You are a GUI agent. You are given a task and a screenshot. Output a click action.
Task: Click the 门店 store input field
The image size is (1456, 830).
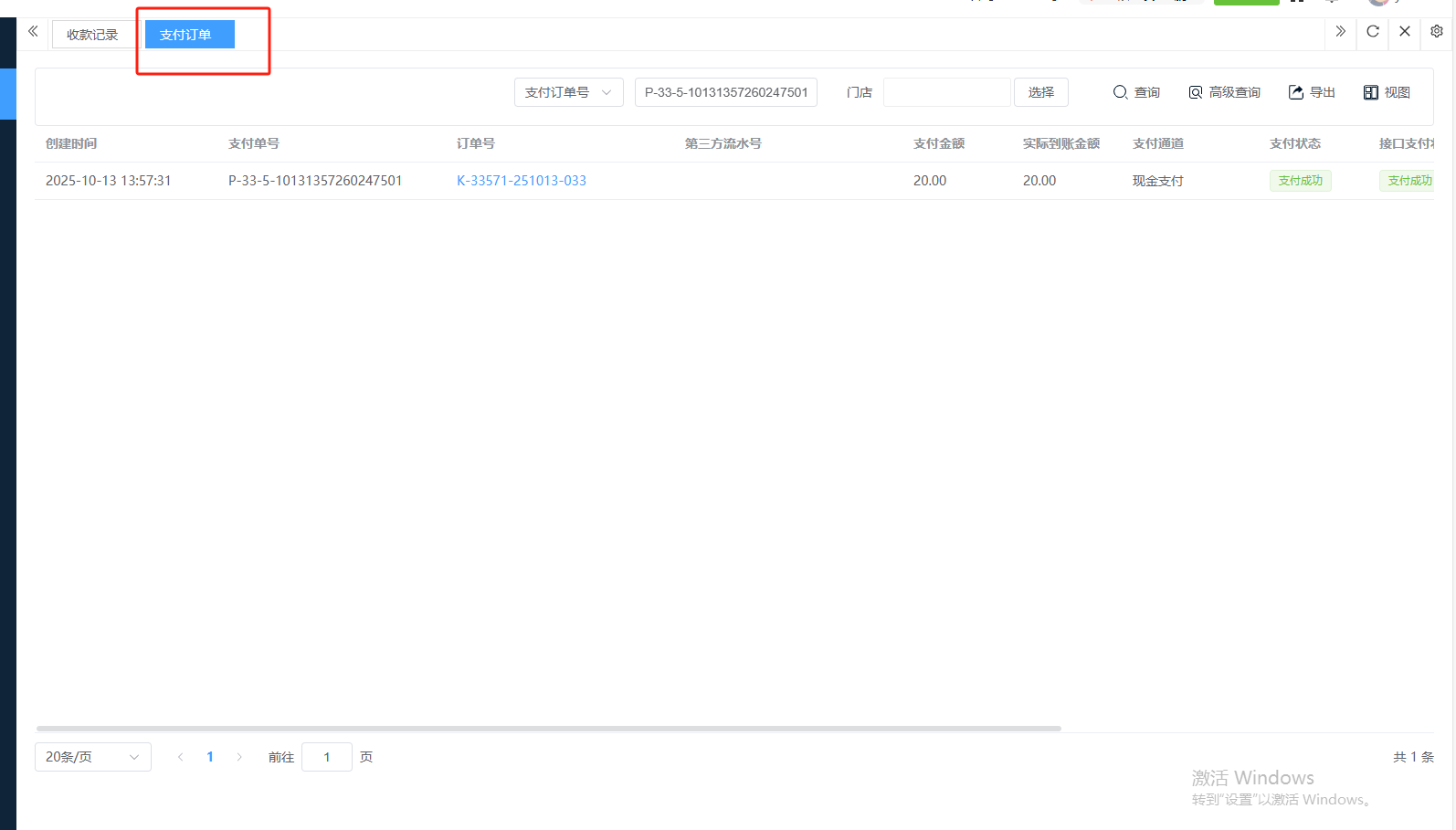point(946,92)
